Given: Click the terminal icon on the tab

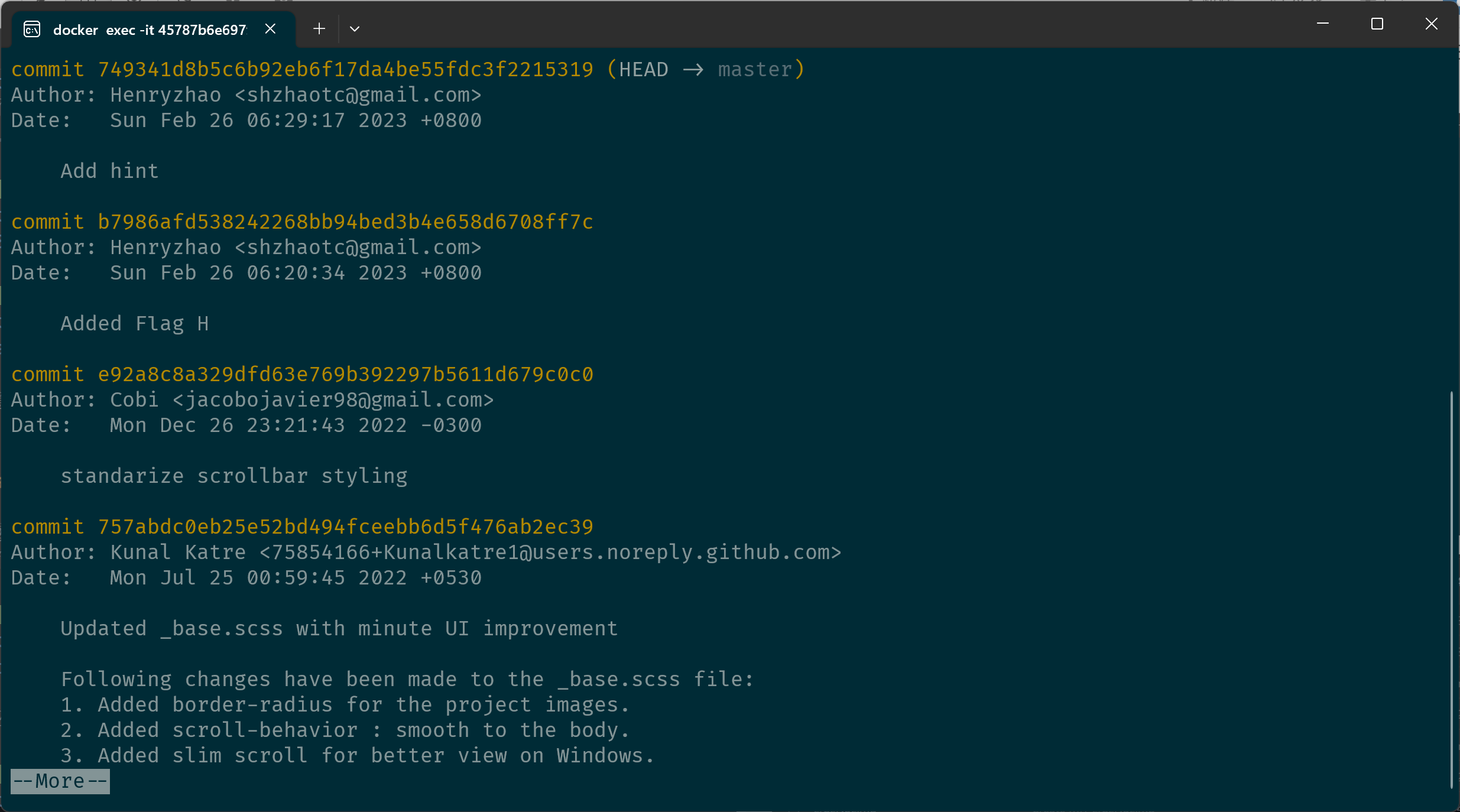Looking at the screenshot, I should 32,29.
